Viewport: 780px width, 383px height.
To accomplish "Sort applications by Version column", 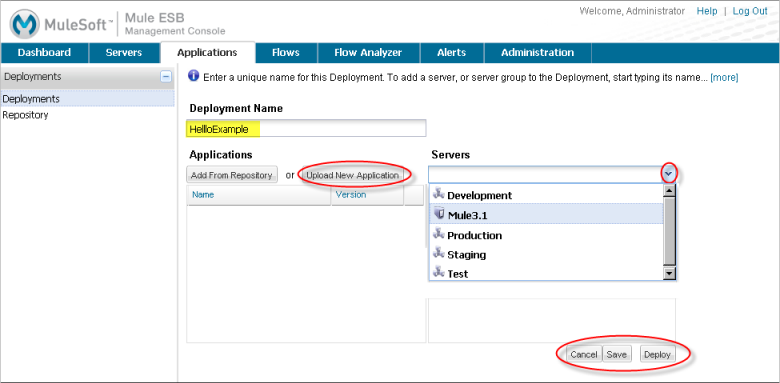I will pyautogui.click(x=367, y=195).
